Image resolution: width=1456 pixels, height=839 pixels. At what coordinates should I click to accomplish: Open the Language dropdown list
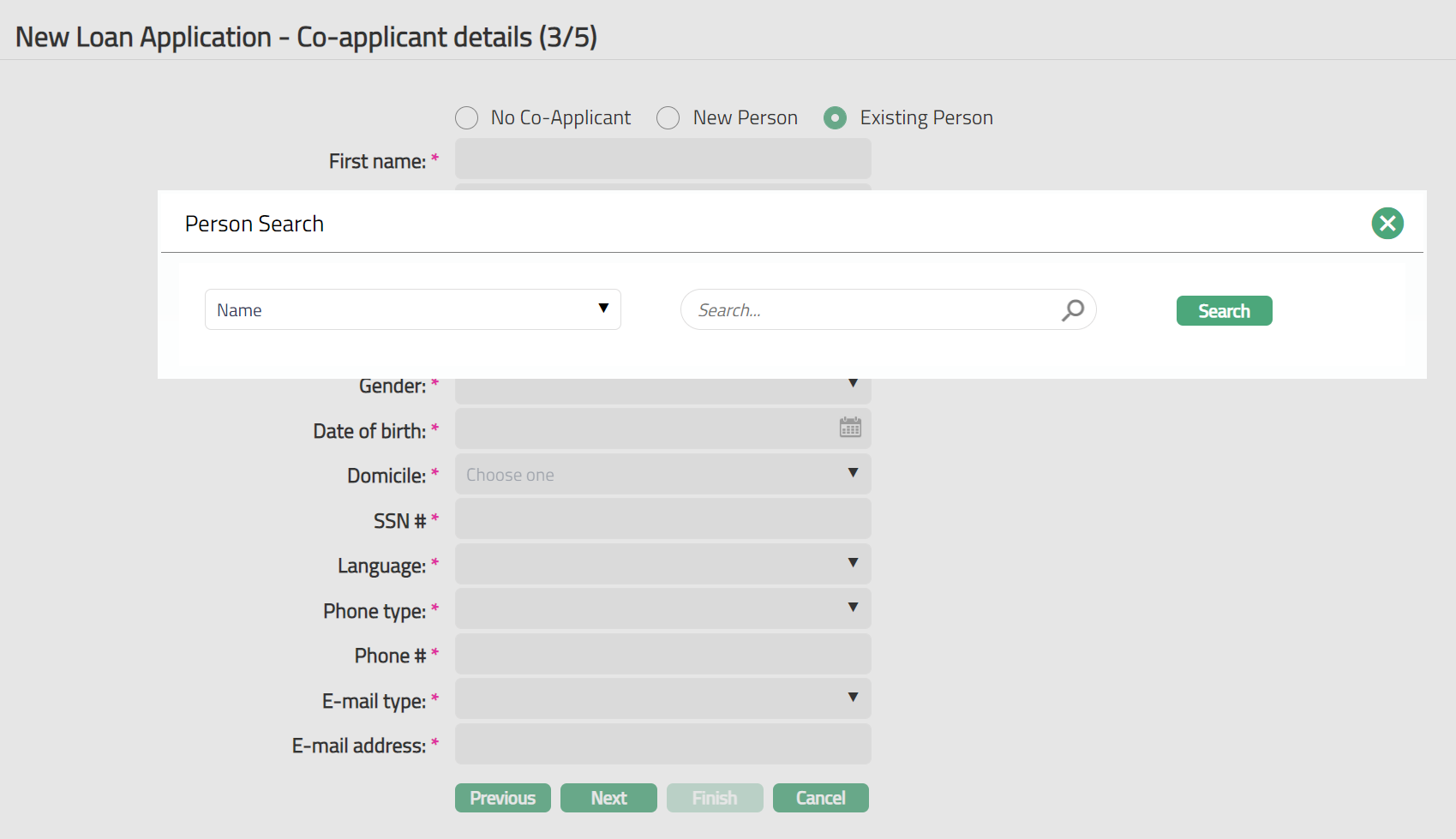point(662,564)
